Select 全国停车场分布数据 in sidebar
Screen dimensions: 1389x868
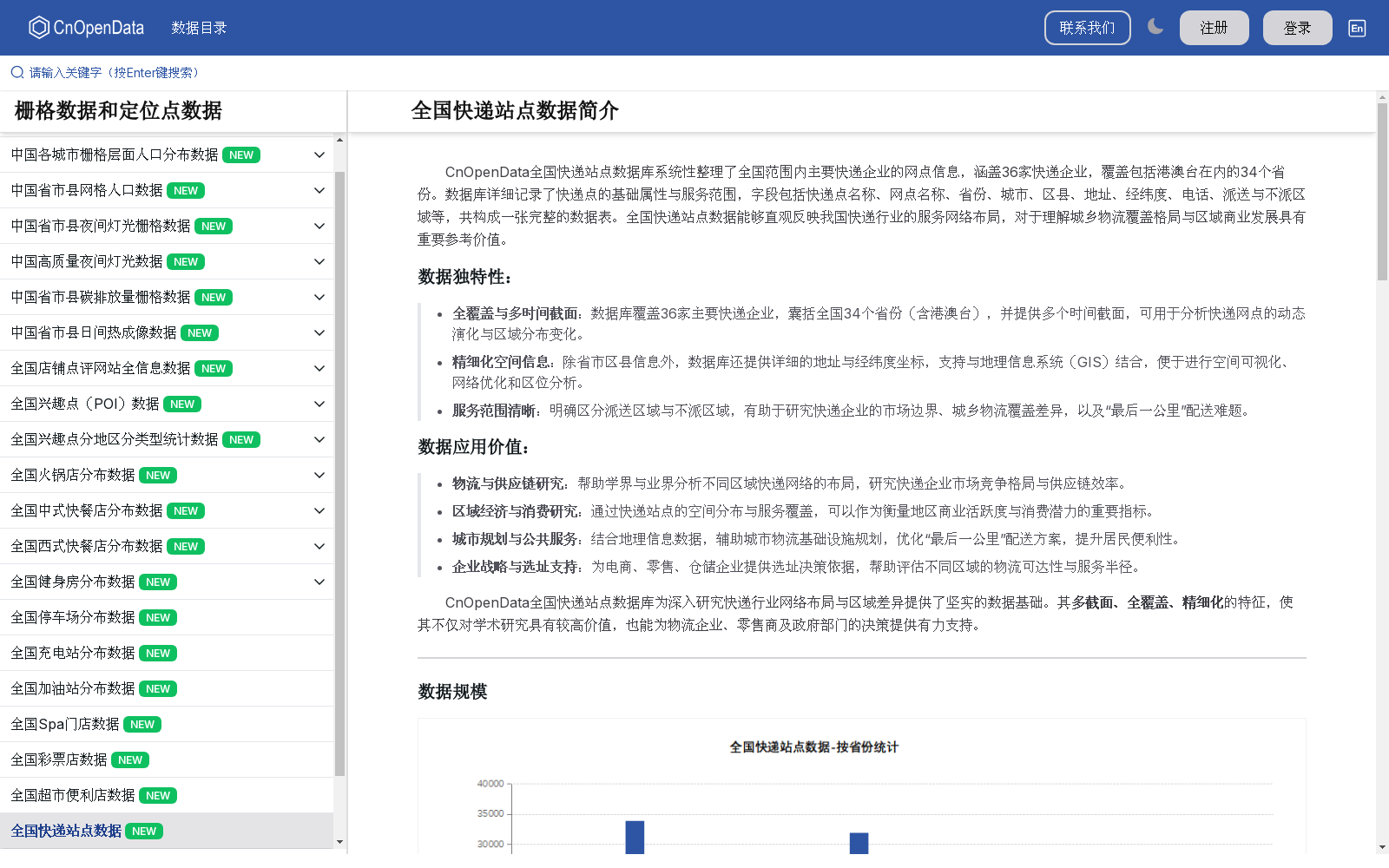click(167, 617)
